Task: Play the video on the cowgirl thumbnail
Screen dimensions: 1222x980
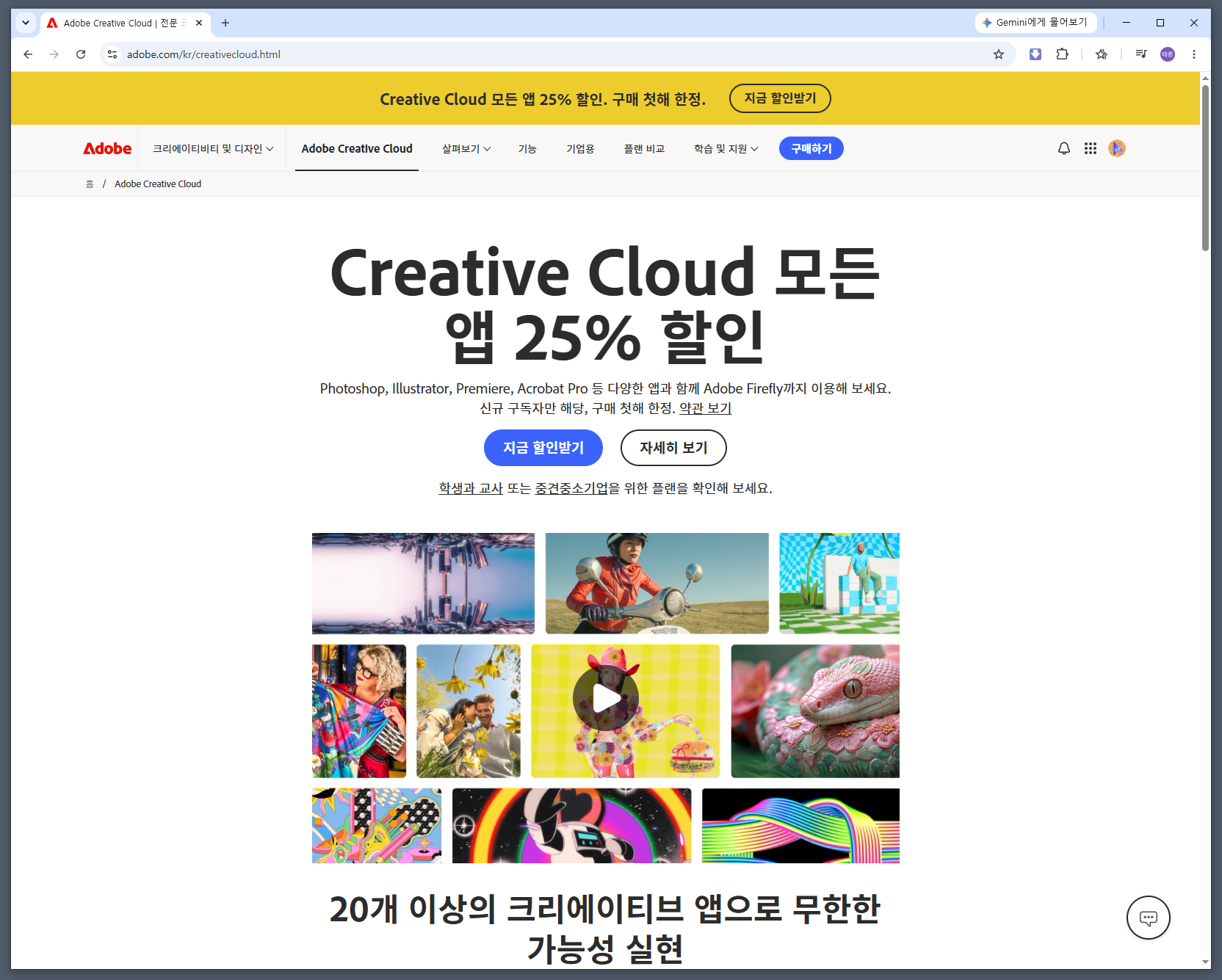Action: [x=606, y=698]
